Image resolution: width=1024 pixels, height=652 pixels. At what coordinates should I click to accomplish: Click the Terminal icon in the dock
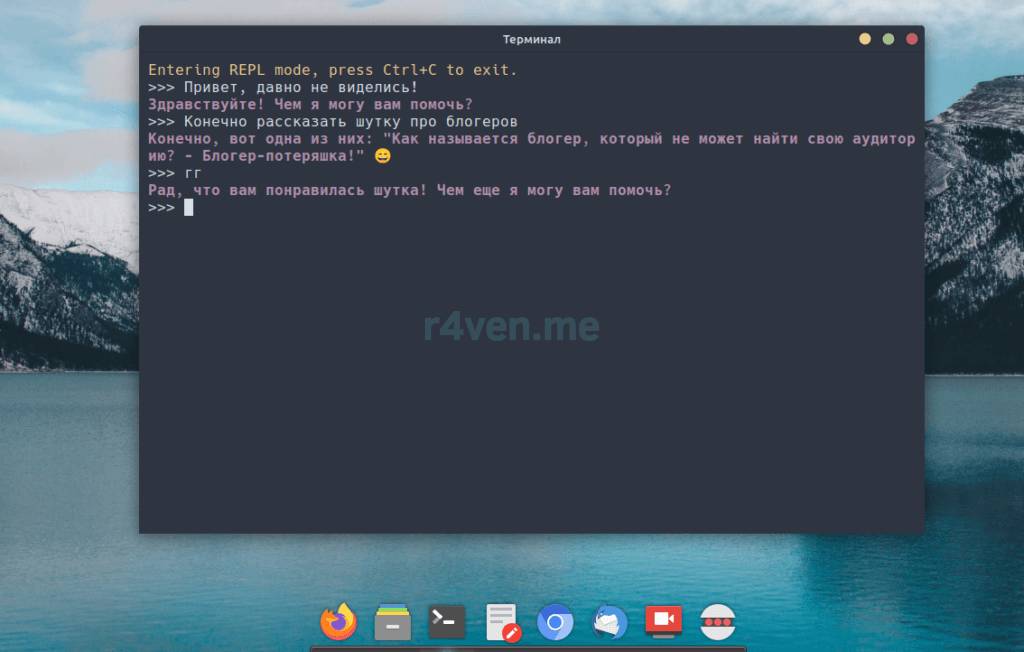tap(447, 622)
